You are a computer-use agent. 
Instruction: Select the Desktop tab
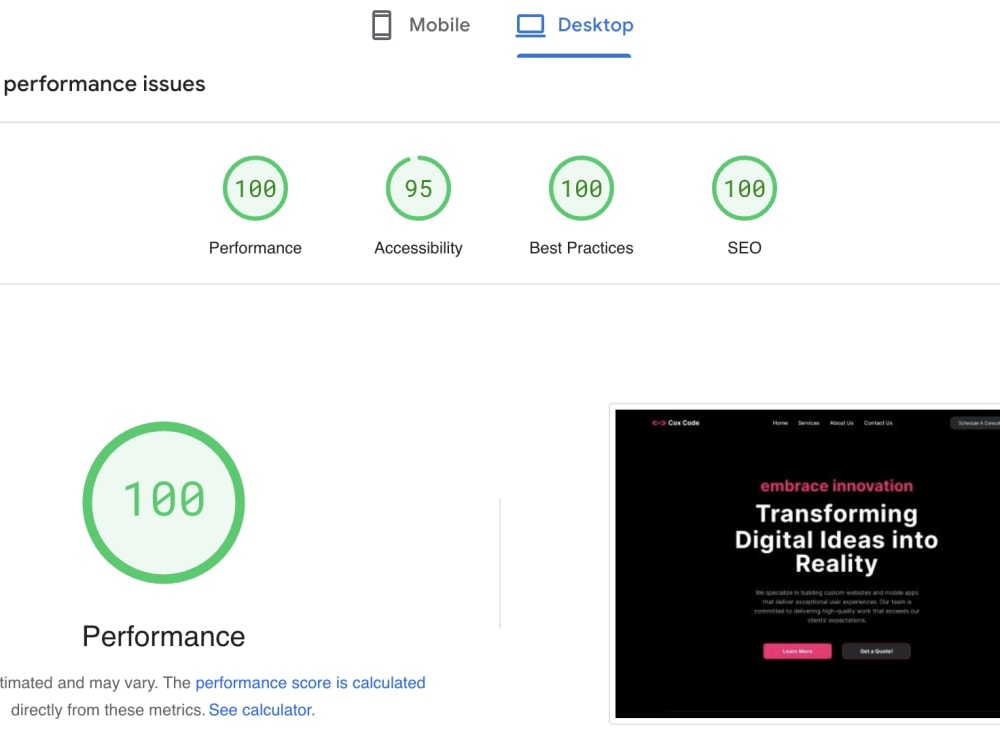click(574, 26)
